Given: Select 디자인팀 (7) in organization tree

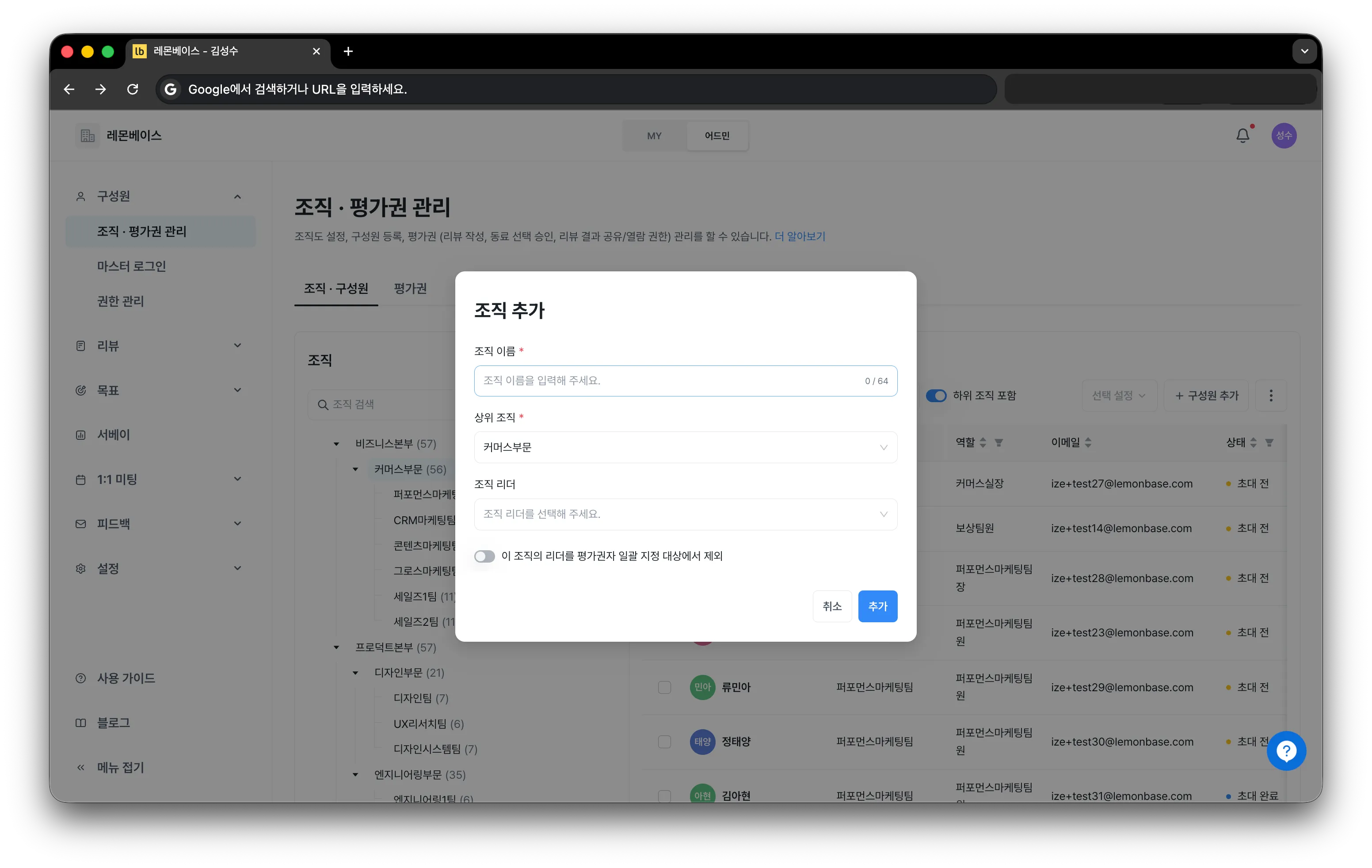Looking at the screenshot, I should tap(421, 698).
